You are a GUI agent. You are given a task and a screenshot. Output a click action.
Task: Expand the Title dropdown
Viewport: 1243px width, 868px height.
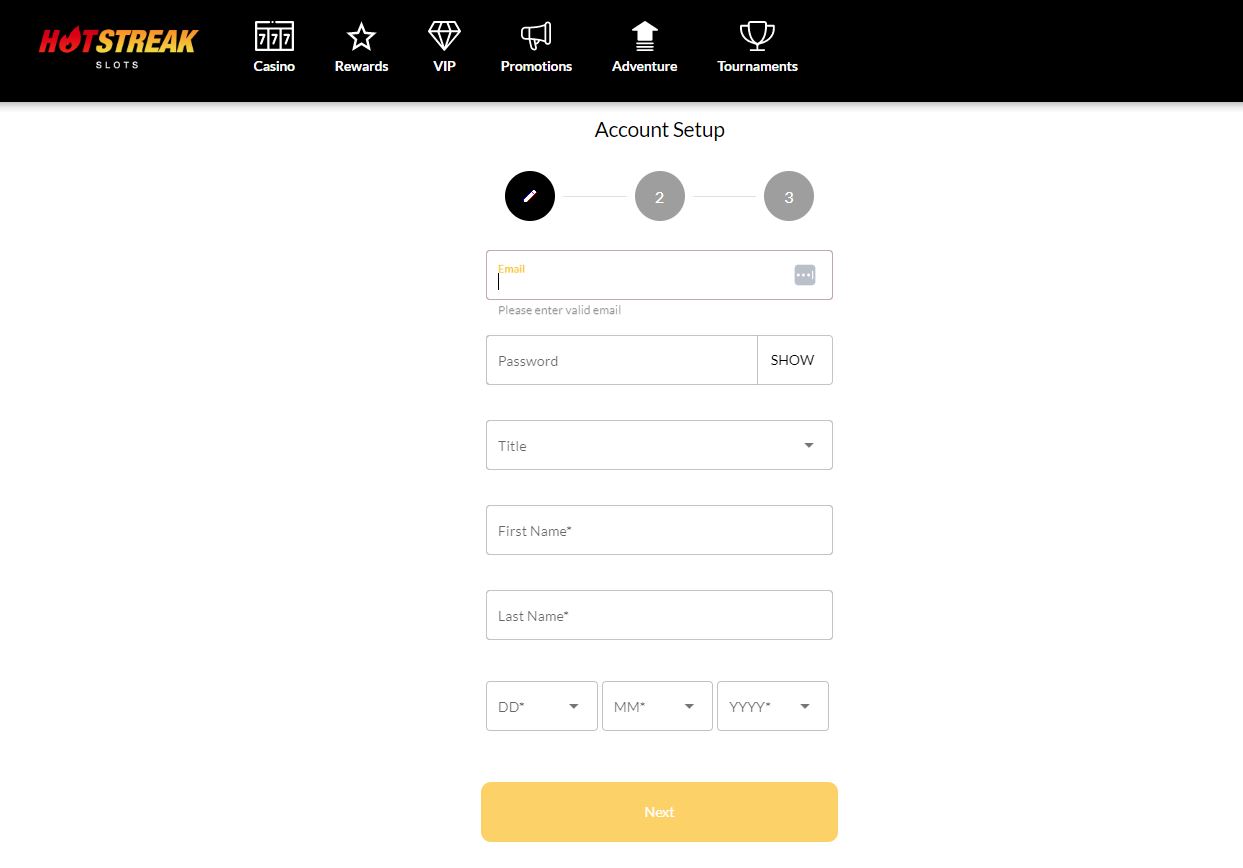(x=659, y=445)
